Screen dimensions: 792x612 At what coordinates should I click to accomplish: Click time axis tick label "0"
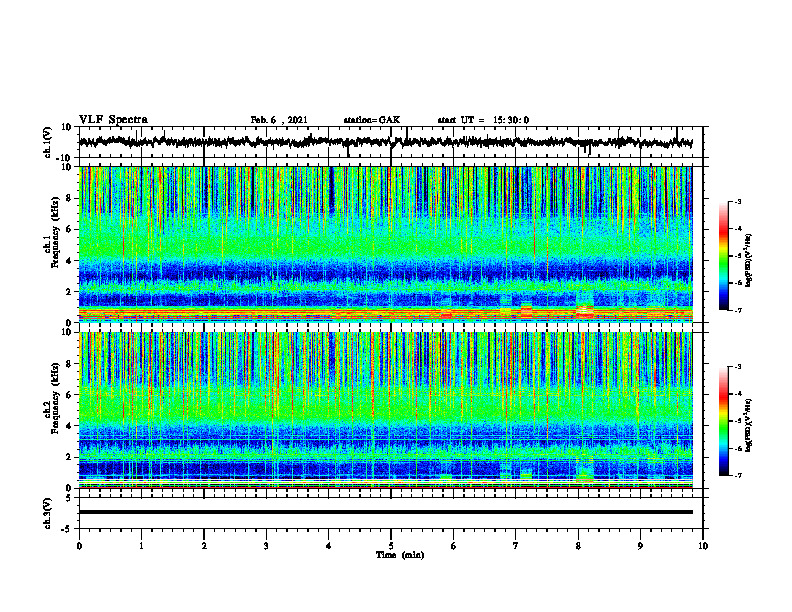79,546
